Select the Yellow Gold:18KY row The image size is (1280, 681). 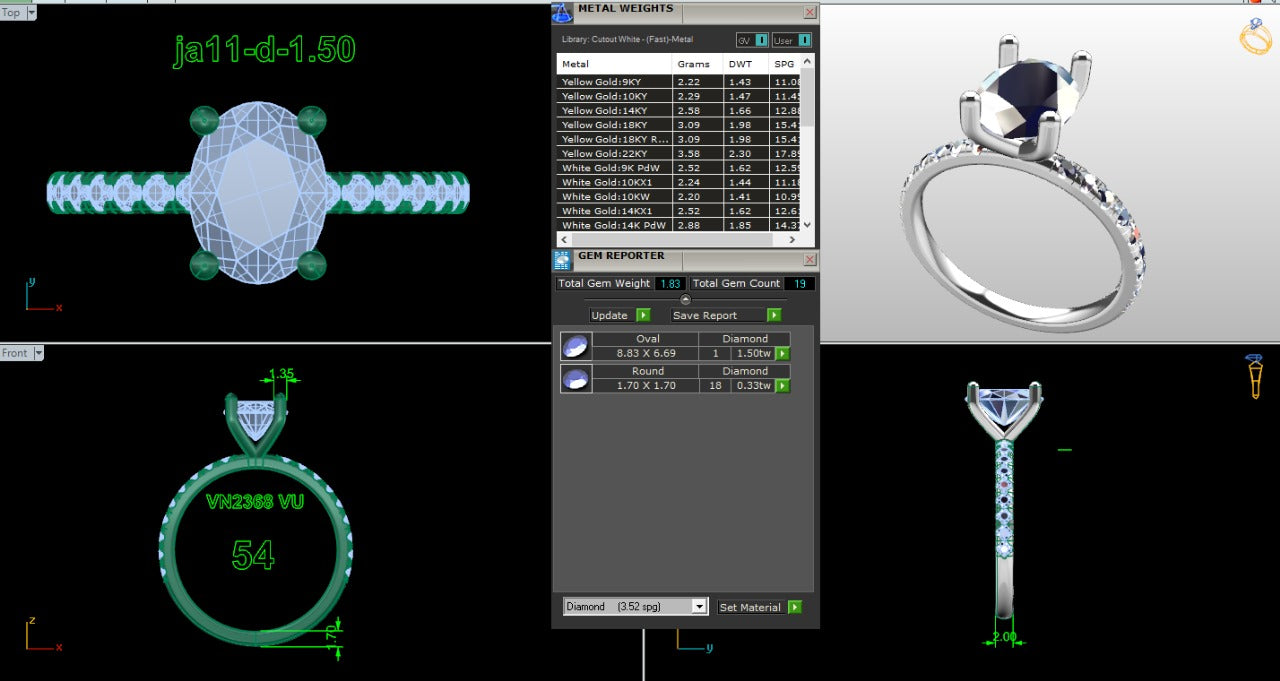[679, 125]
